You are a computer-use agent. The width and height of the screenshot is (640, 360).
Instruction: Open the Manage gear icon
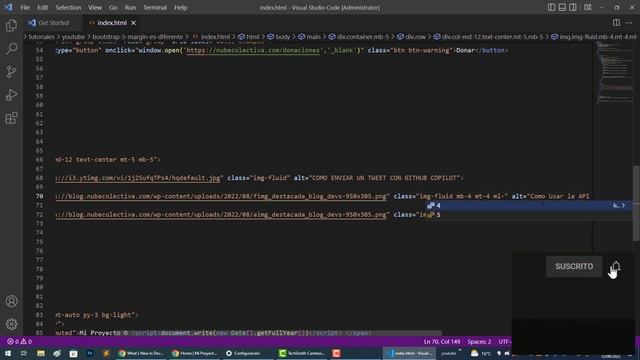[11, 324]
